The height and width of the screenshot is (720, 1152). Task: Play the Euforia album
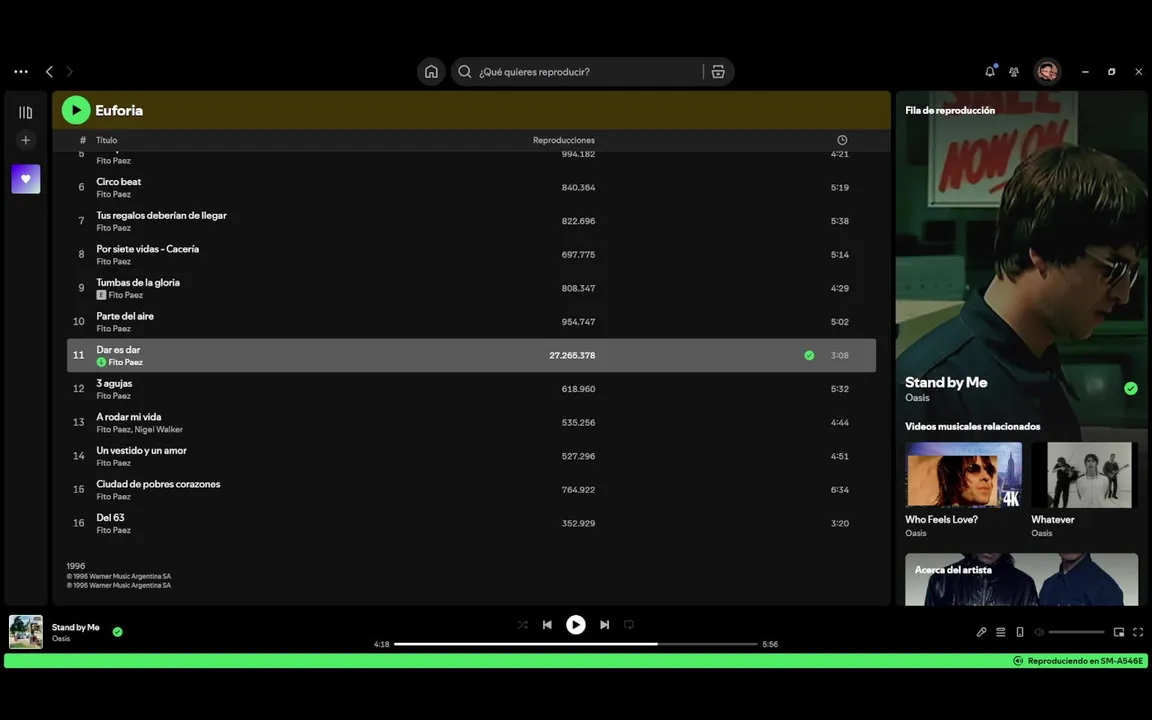76,110
